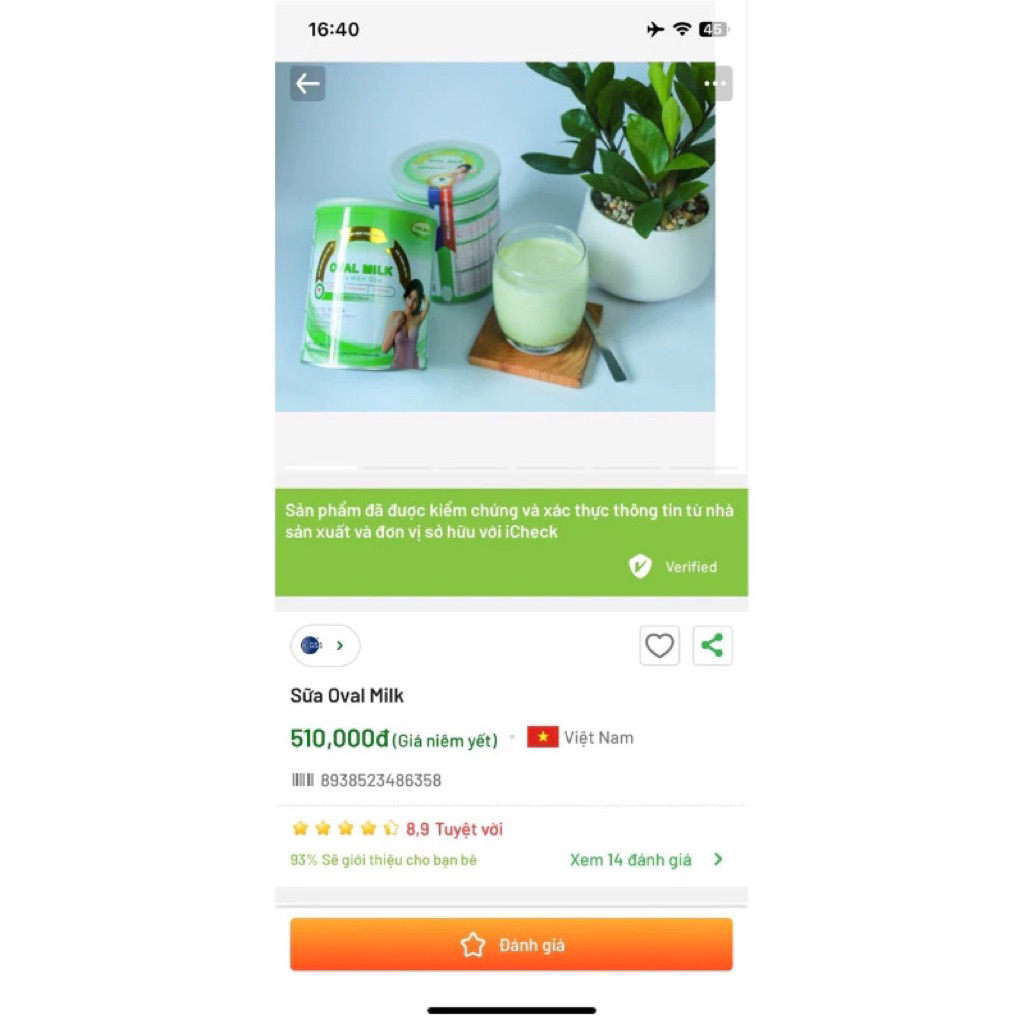This screenshot has width=1024, height=1024.
Task: Tap the Việt Nam flag icon
Action: pos(543,737)
